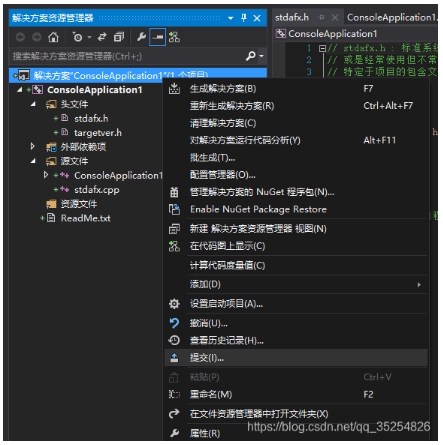Select stdafx.cpp in the tree
The height and width of the screenshot is (445, 443).
[97, 190]
